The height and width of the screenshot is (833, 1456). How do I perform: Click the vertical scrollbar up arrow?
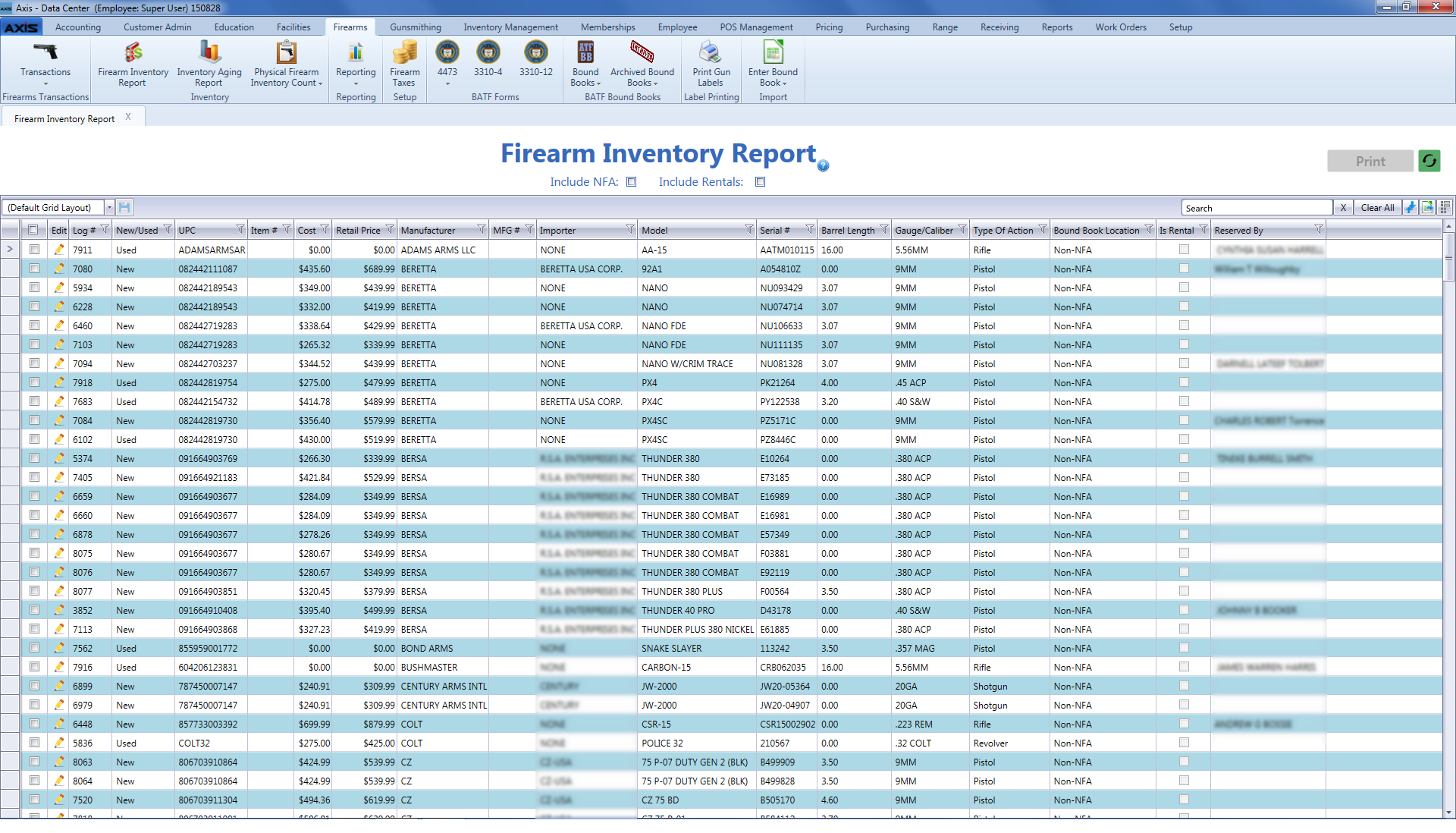point(1448,226)
